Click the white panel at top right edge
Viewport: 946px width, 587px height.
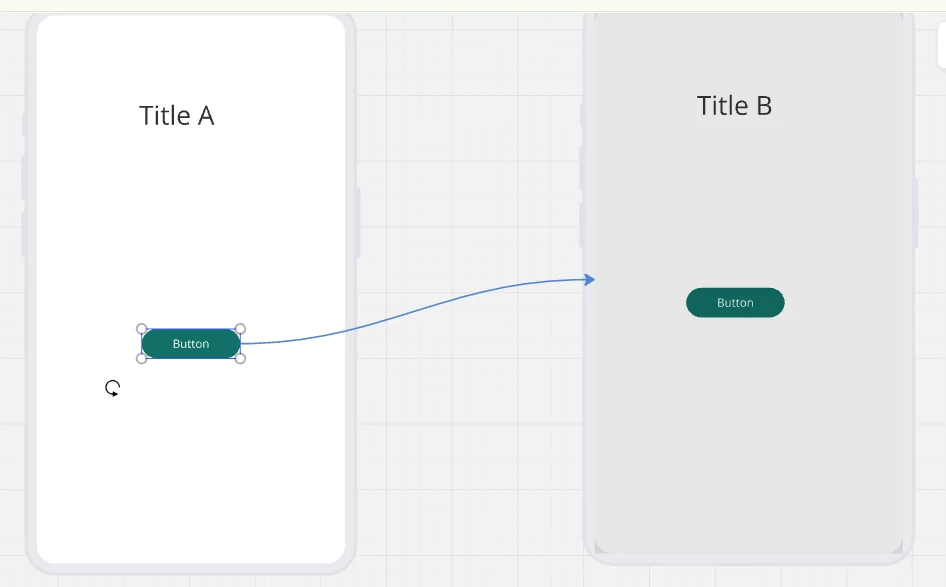tap(942, 44)
